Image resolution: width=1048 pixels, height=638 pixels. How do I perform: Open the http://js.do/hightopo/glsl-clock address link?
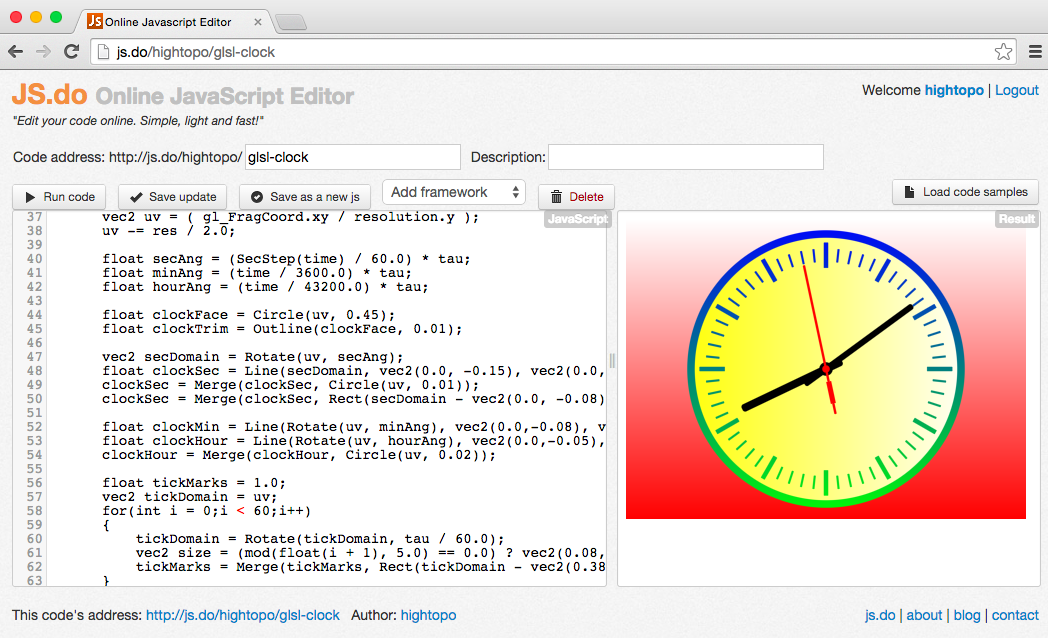pyautogui.click(x=243, y=615)
